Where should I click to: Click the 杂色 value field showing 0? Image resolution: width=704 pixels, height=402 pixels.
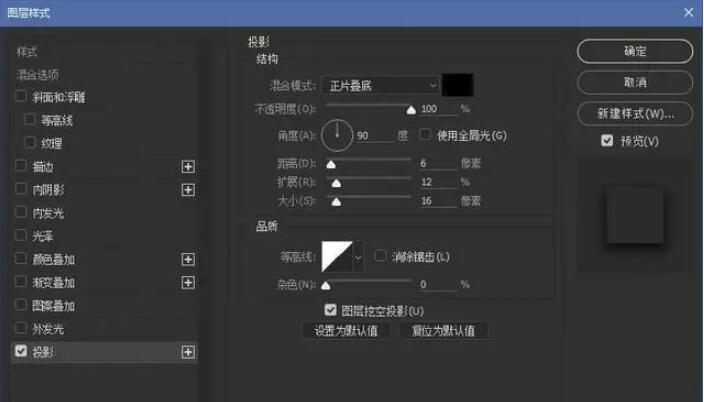coord(438,284)
